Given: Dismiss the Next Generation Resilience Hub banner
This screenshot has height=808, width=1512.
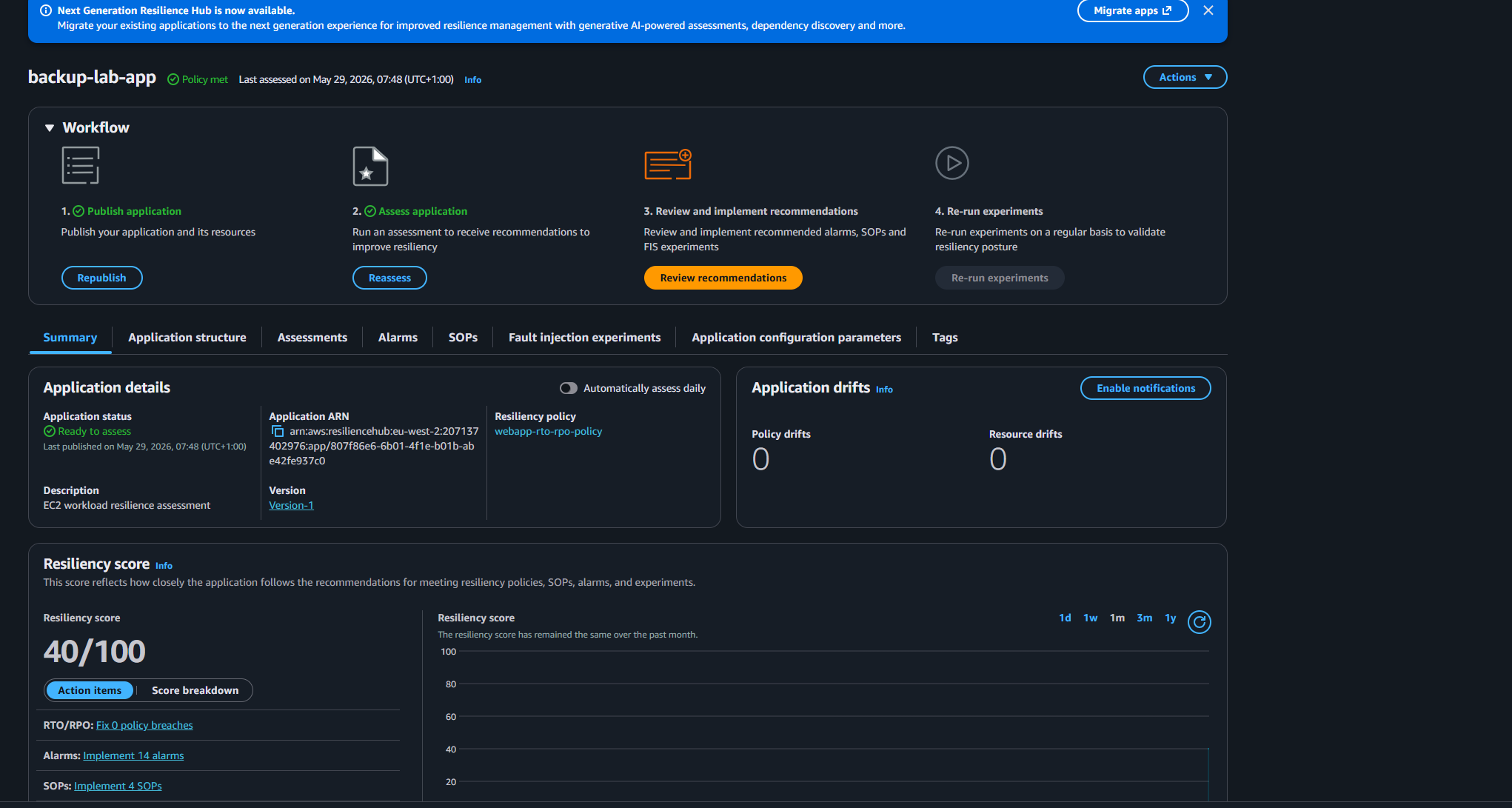Looking at the screenshot, I should (x=1208, y=10).
